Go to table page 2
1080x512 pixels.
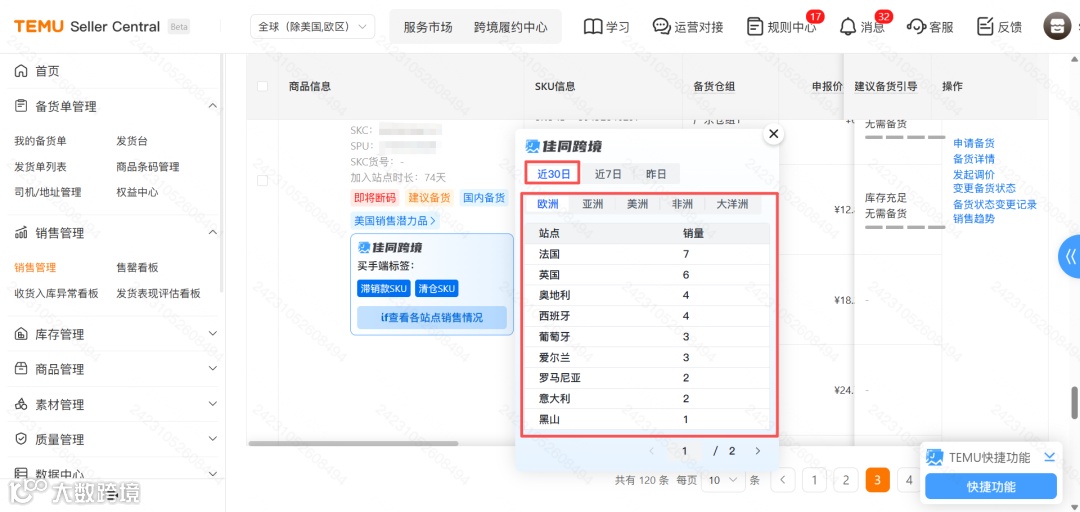click(x=847, y=480)
